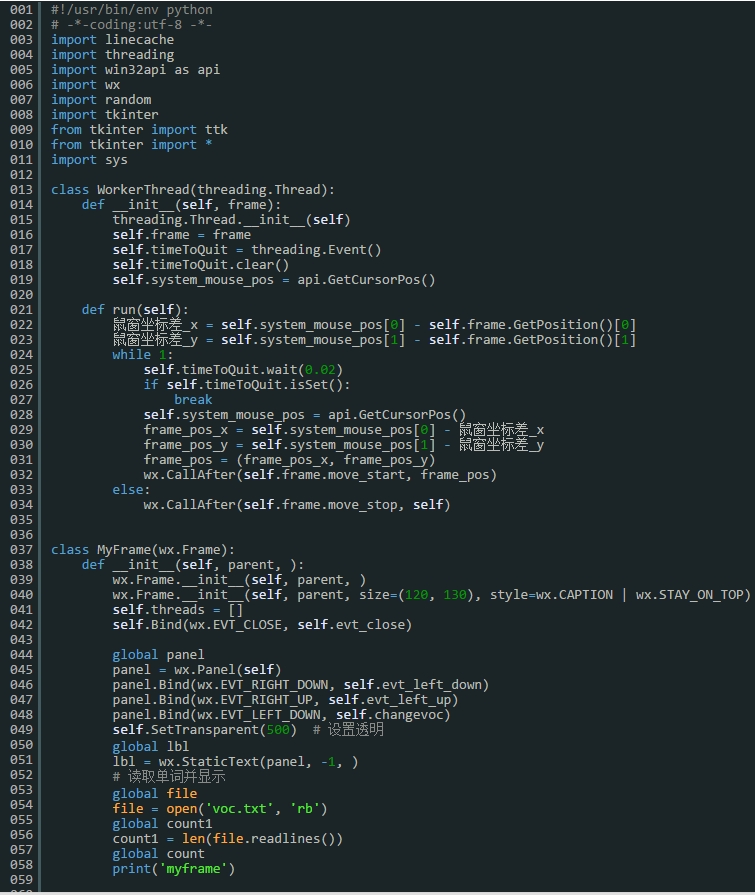The width and height of the screenshot is (755, 895).
Task: Click the 'global panel' statement
Action: [x=158, y=655]
